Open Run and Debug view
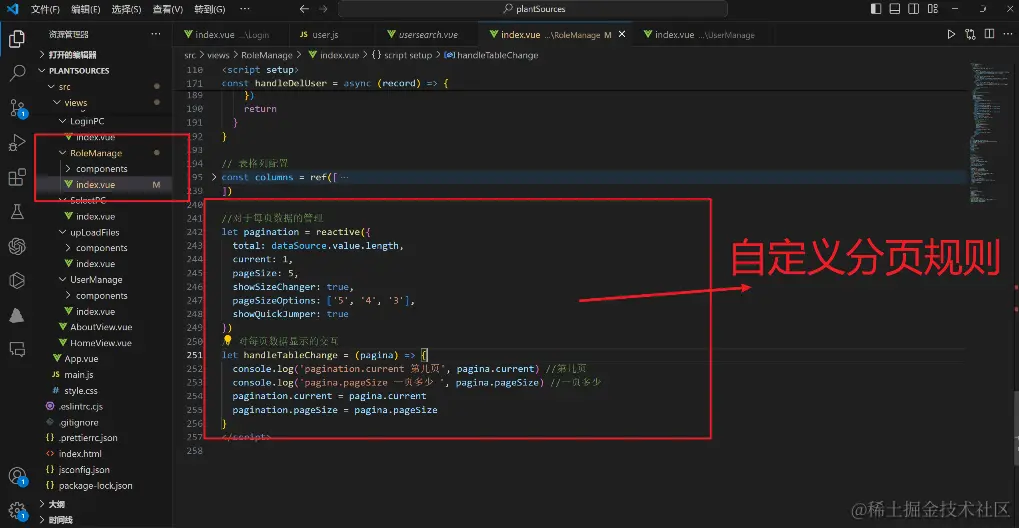The height and width of the screenshot is (528, 1019). click(x=17, y=142)
